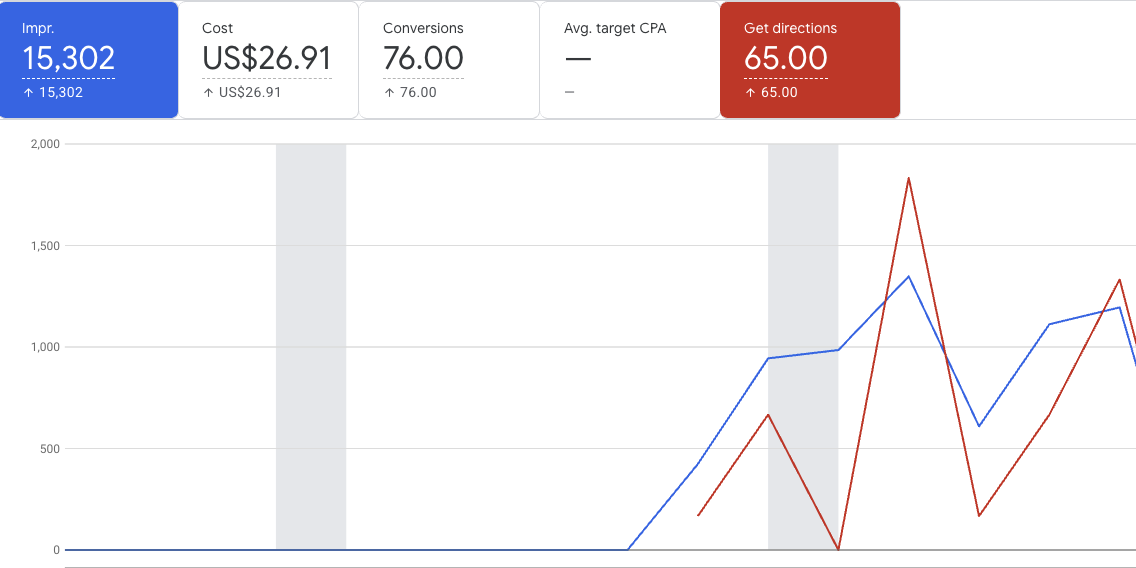Open the Cost metric selector label

[x=217, y=28]
